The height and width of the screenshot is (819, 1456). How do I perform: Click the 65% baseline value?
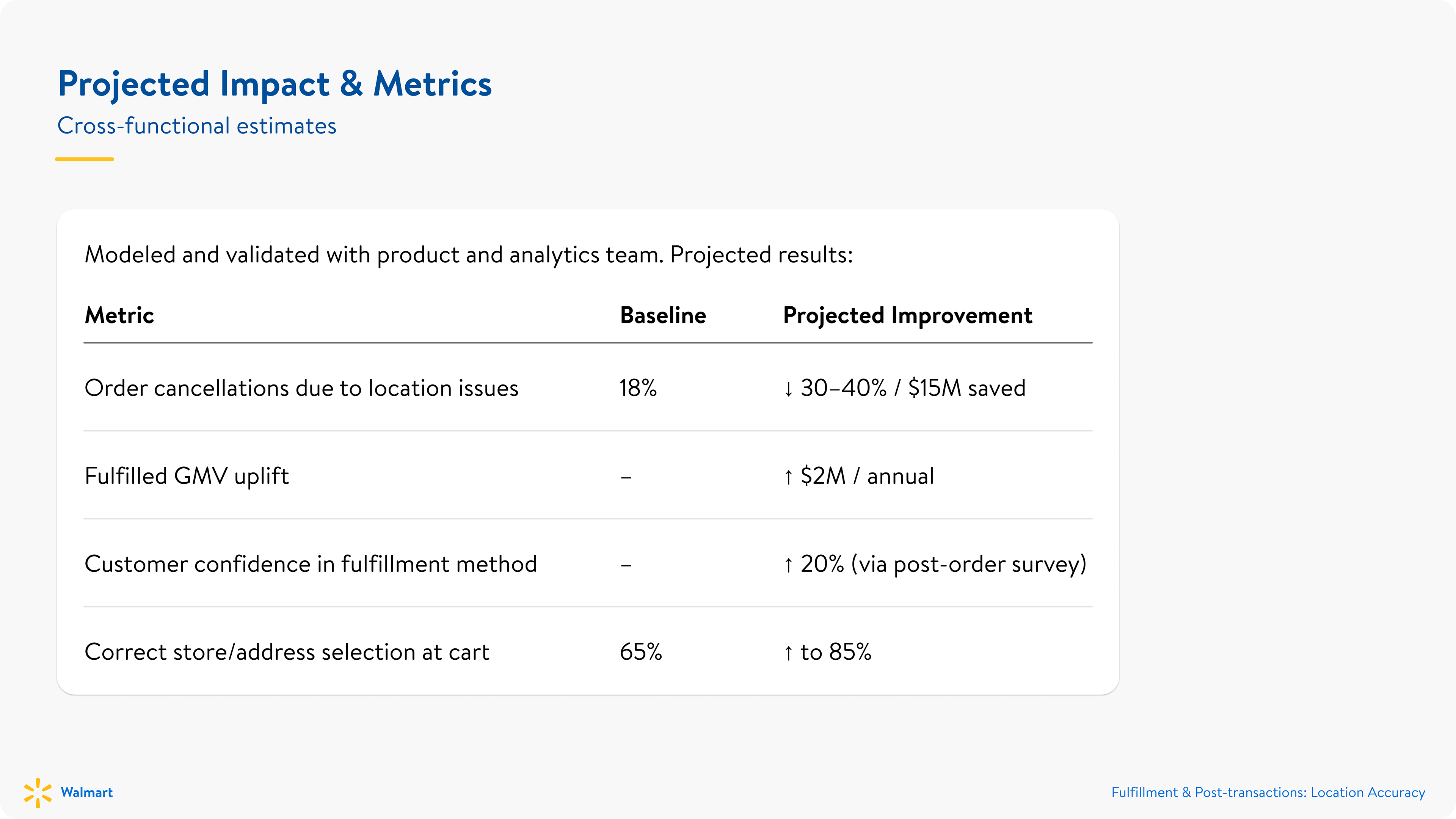coord(641,652)
